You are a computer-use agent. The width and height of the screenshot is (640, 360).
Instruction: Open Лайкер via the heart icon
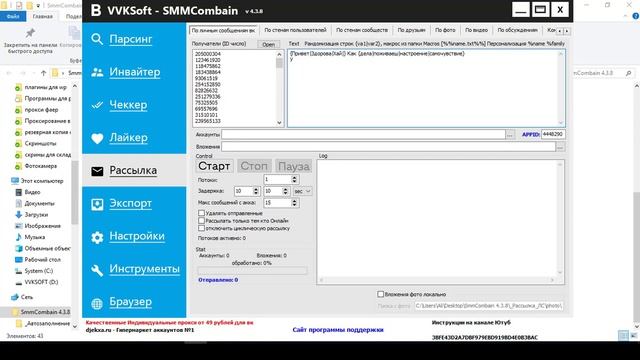point(97,138)
